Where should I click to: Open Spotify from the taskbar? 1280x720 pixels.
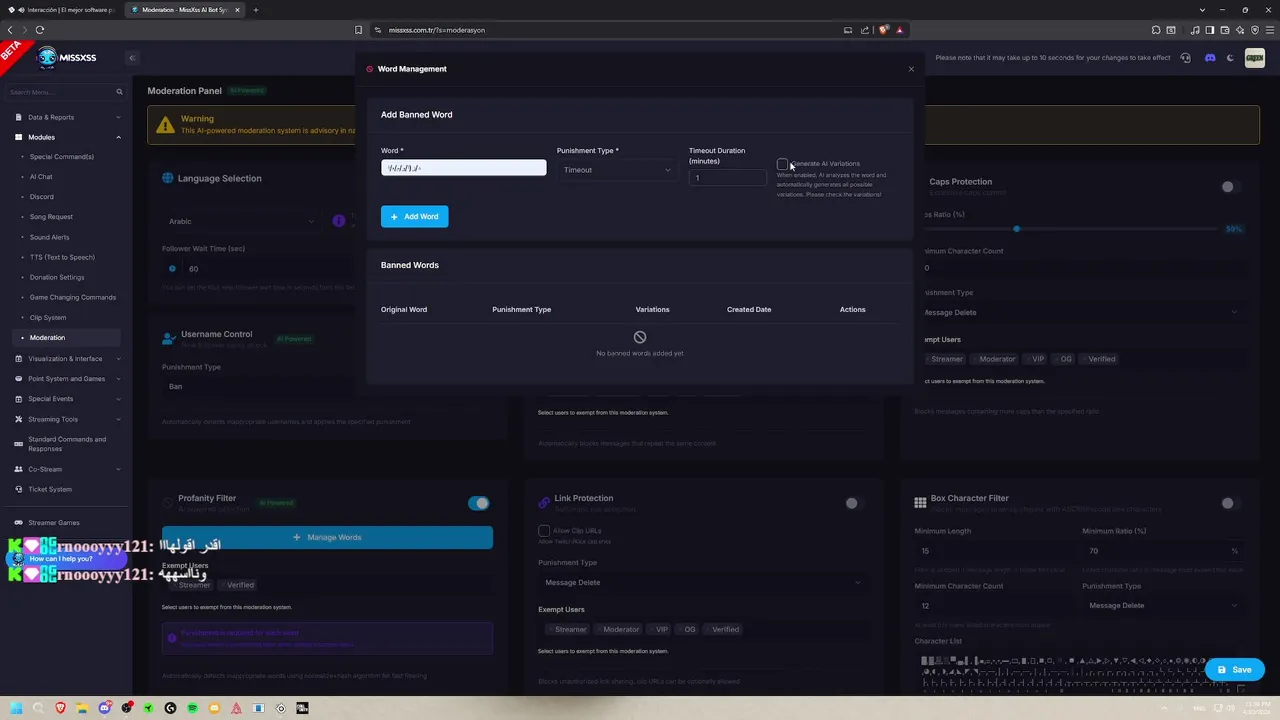click(192, 708)
